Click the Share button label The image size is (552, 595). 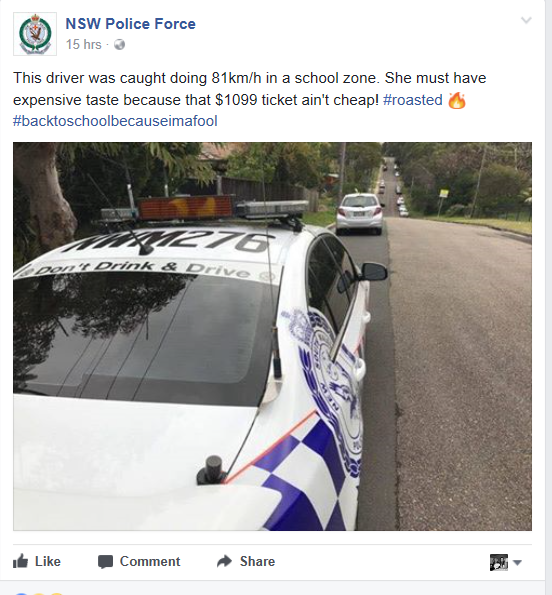coord(257,562)
